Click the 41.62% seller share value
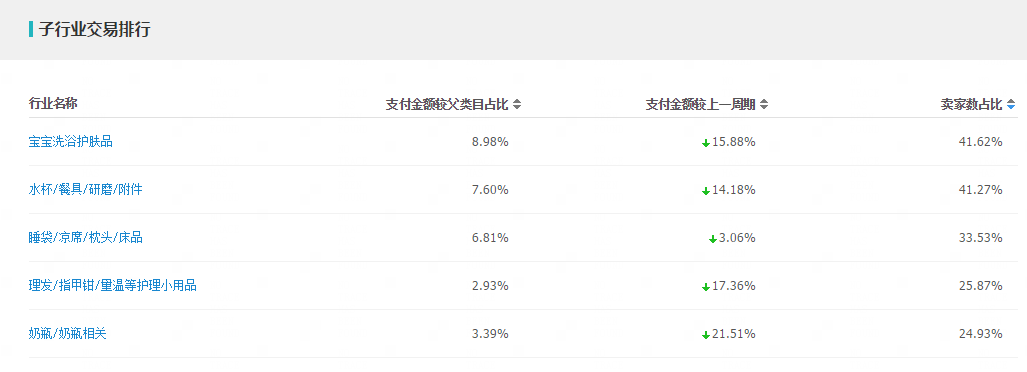Viewport: 1027px width, 372px height. point(980,141)
